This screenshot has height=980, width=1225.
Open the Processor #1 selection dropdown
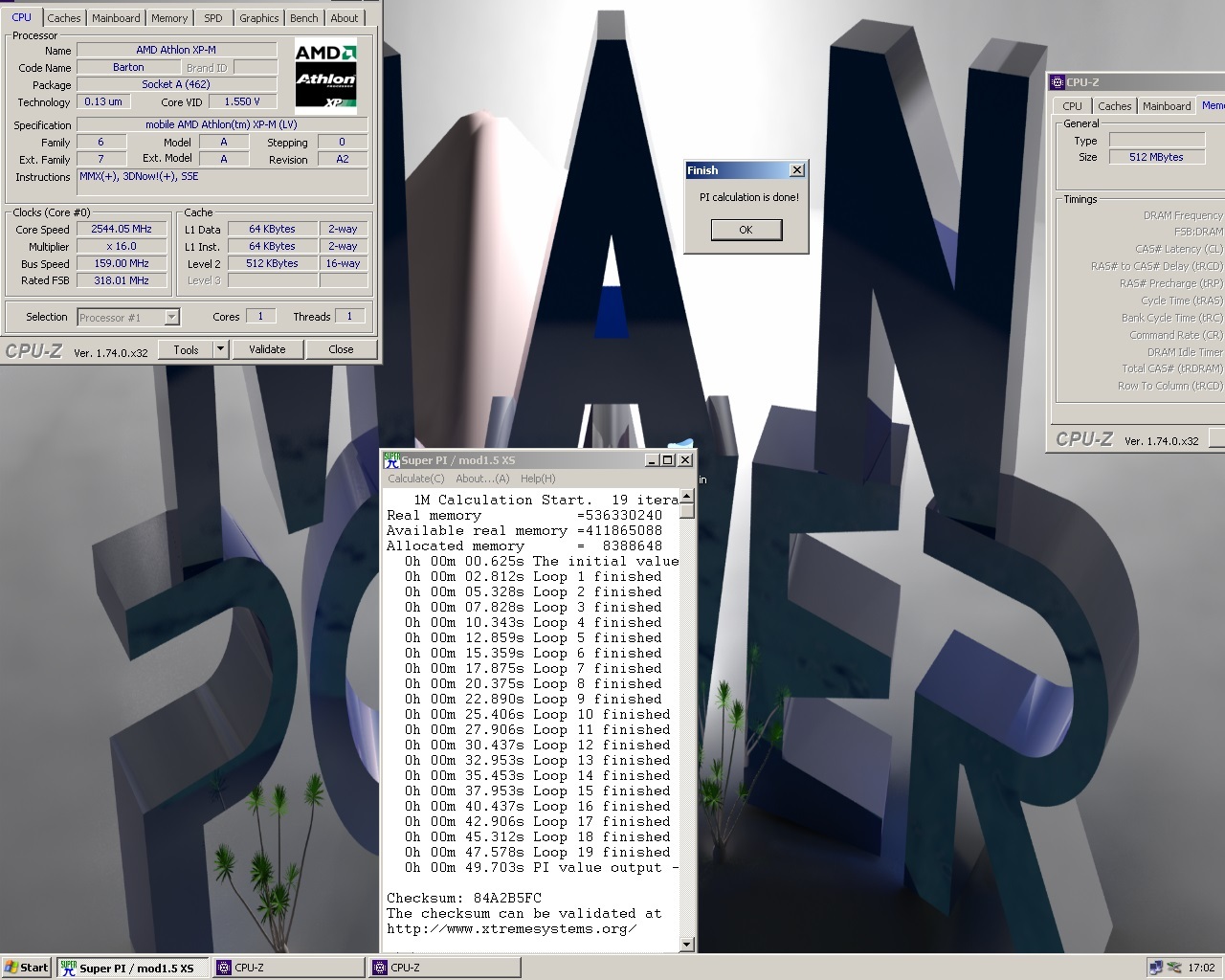point(128,318)
